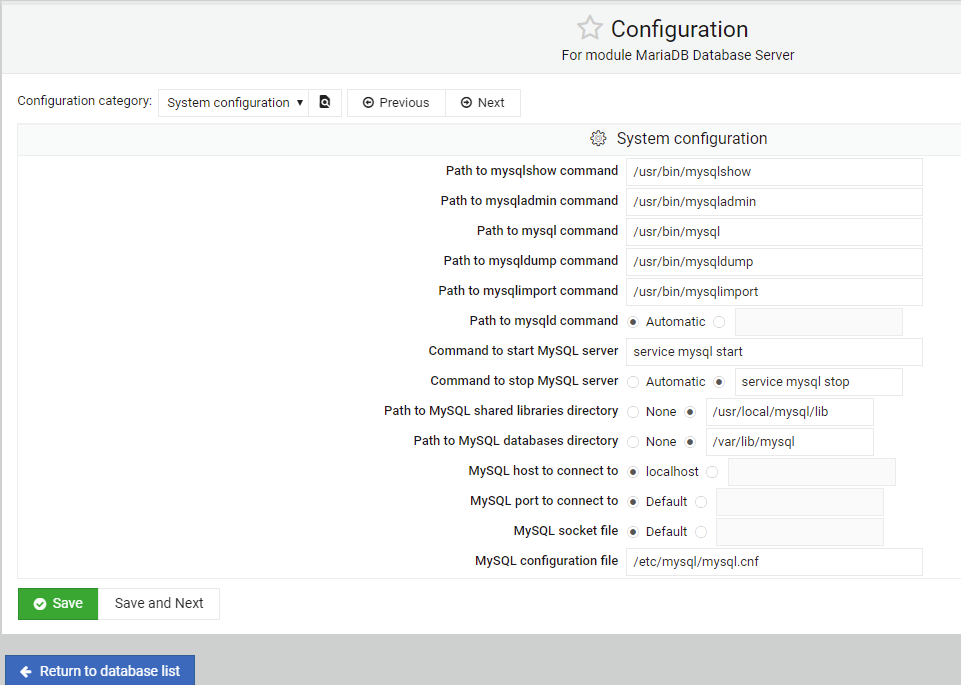
Task: Select custom port radio for MySQL port
Action: (701, 502)
